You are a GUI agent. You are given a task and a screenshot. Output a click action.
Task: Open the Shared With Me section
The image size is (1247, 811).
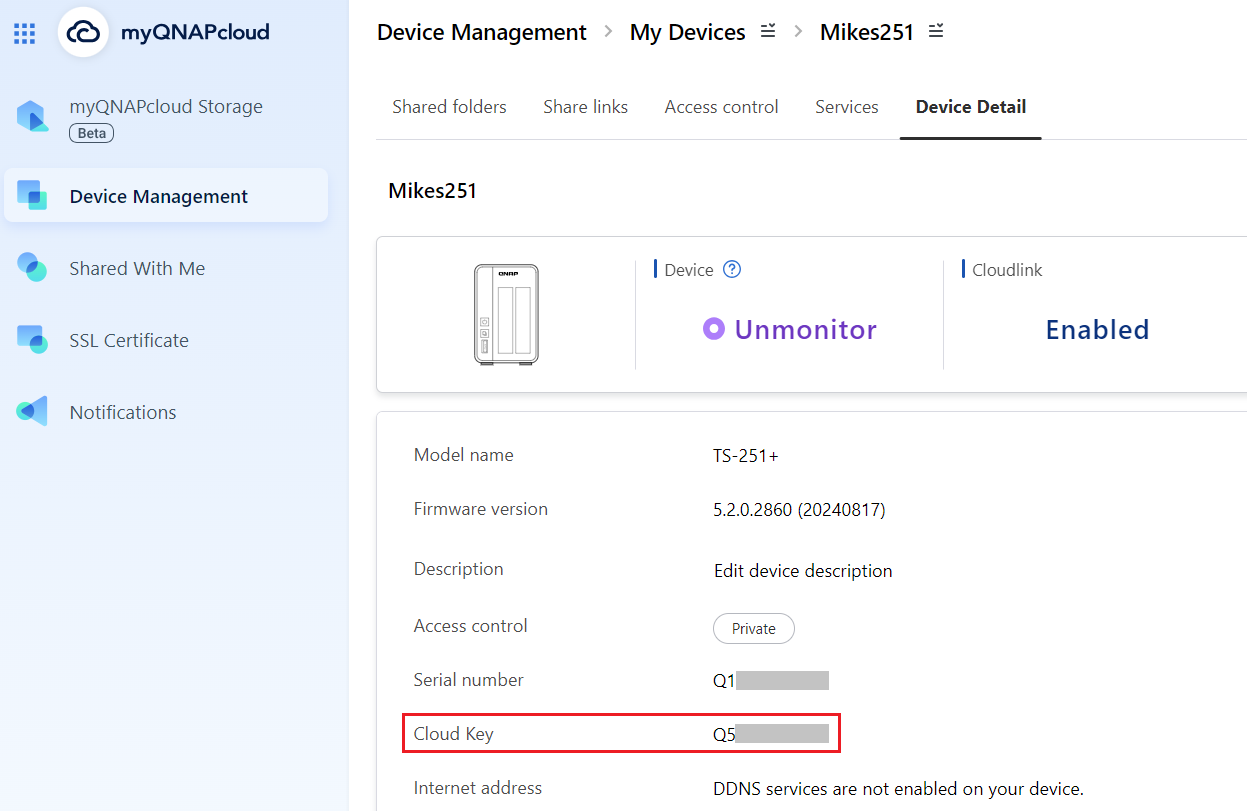[137, 268]
